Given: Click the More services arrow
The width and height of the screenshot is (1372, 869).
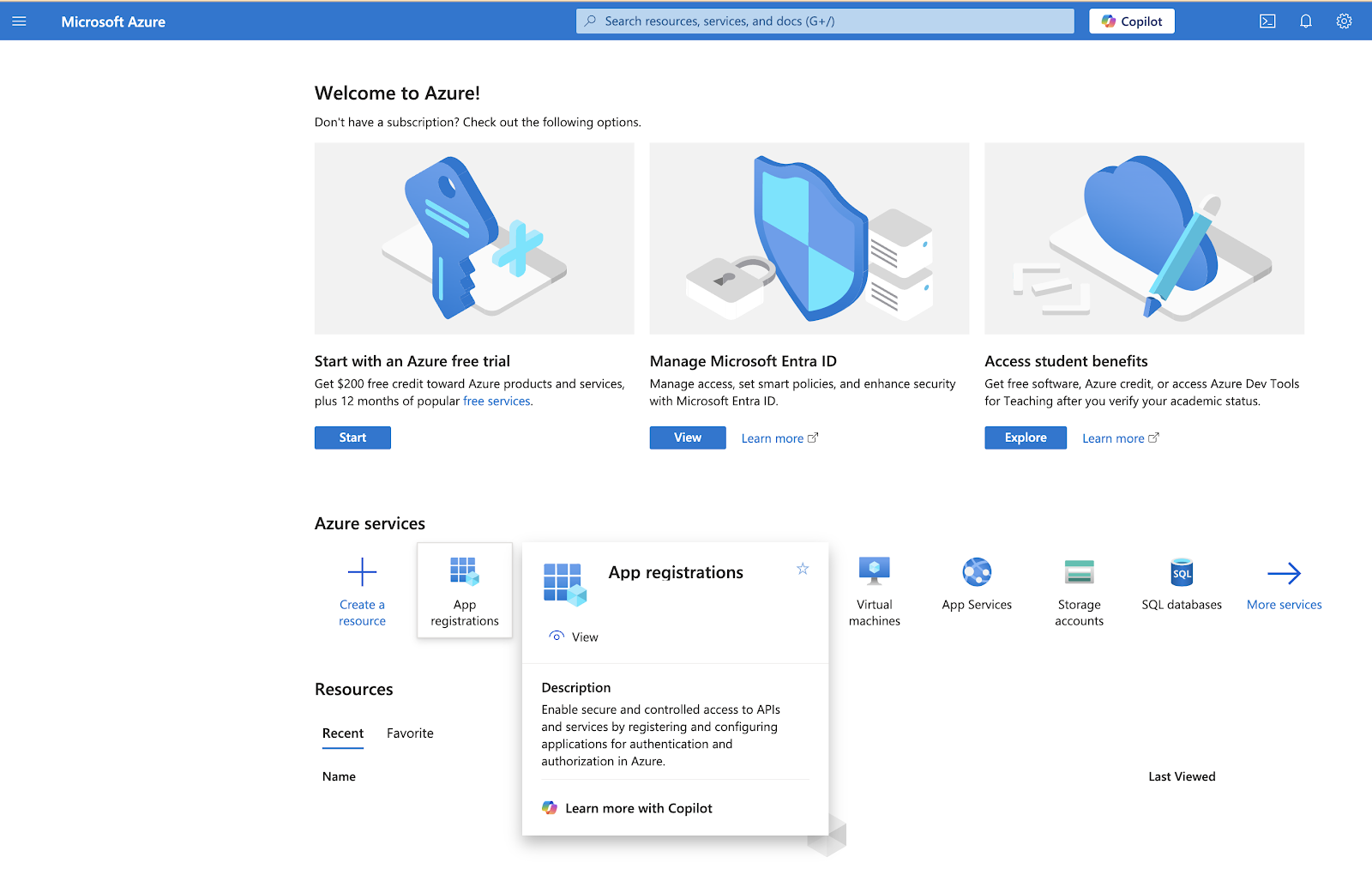Looking at the screenshot, I should (1284, 573).
